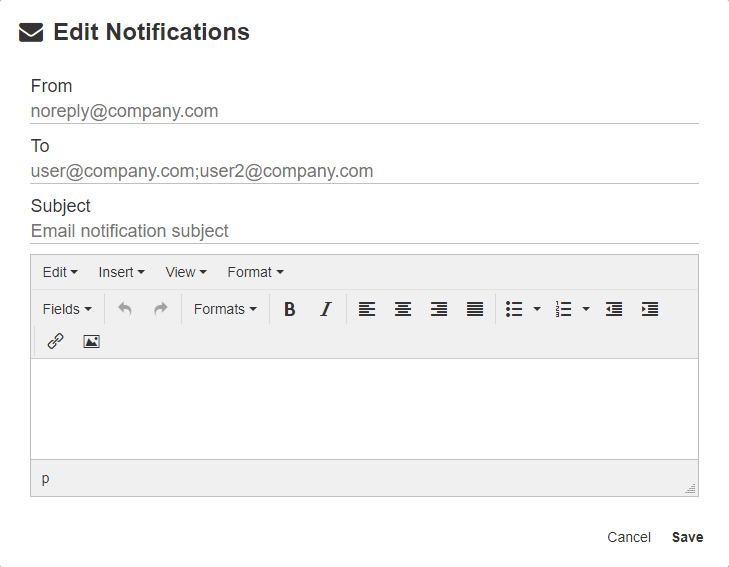Increase indent of the paragraph

[650, 310]
